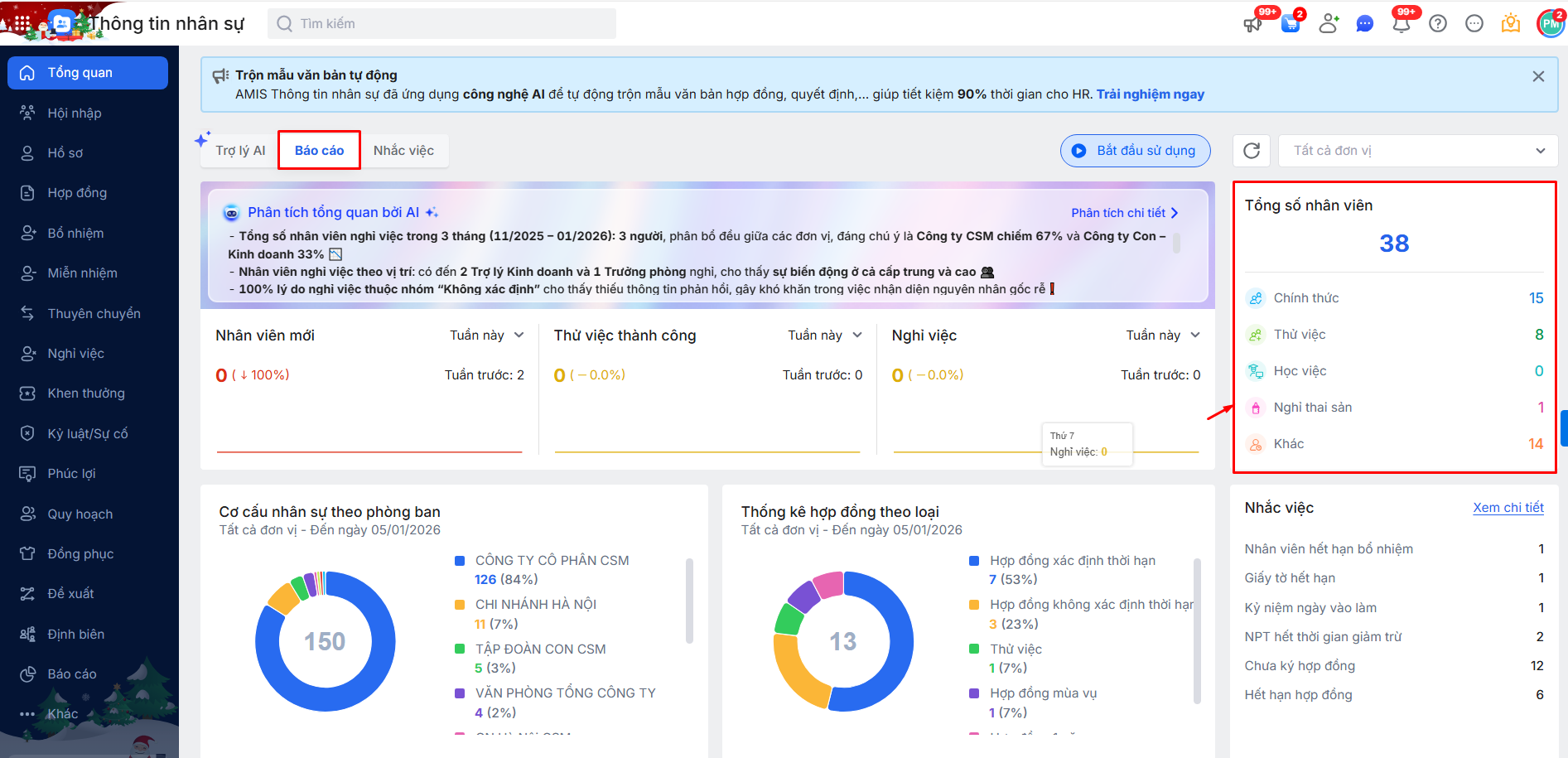
Task: Open the PM user avatar menu
Action: (1551, 23)
